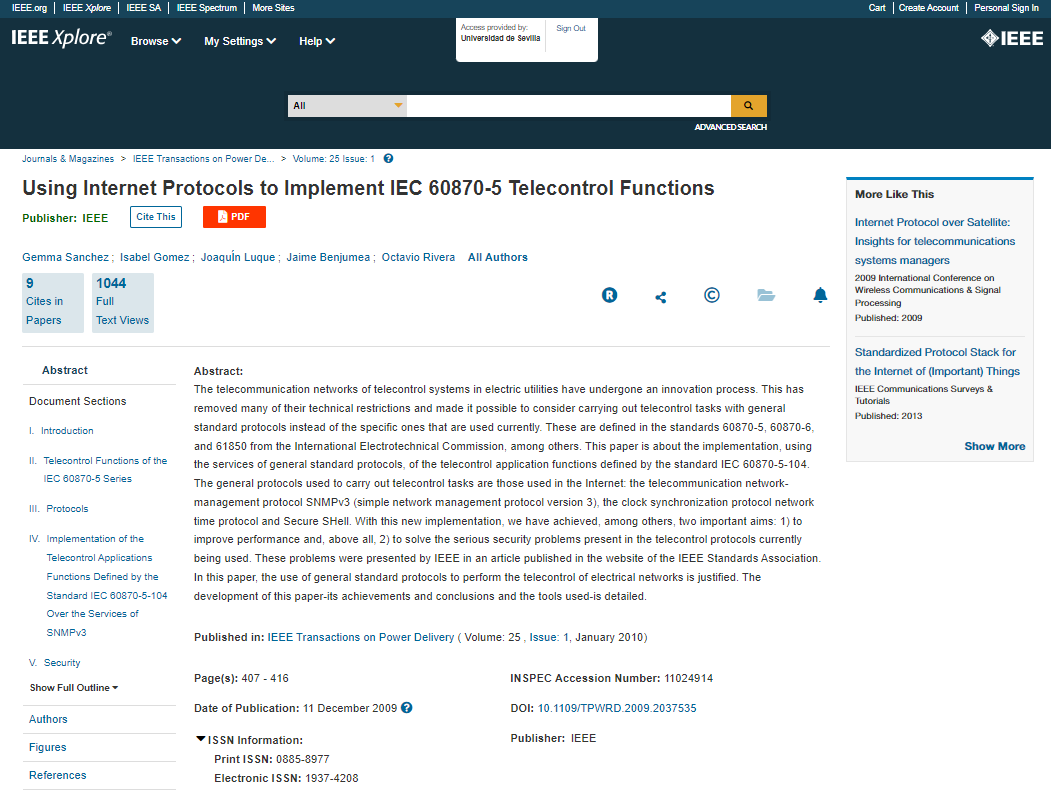Screen dimensions: 1051x790
Task: Click in the search text field
Action: 568,106
